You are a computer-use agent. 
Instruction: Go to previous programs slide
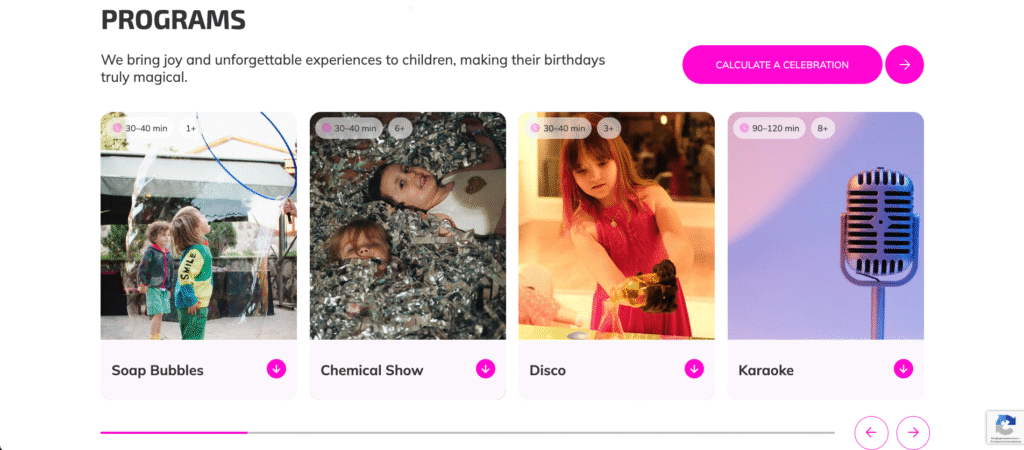tap(871, 432)
